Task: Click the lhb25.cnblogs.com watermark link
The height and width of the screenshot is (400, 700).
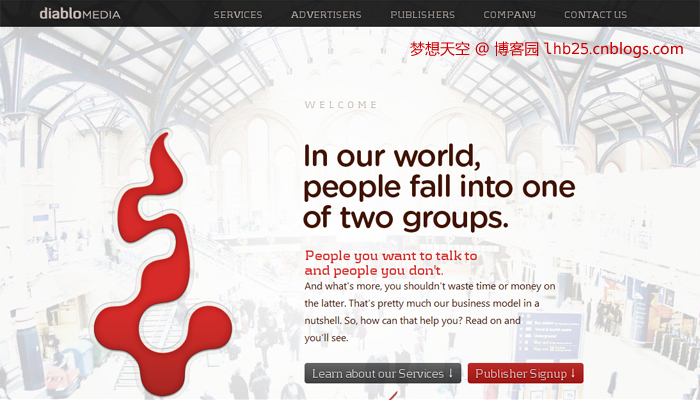Action: click(x=614, y=49)
